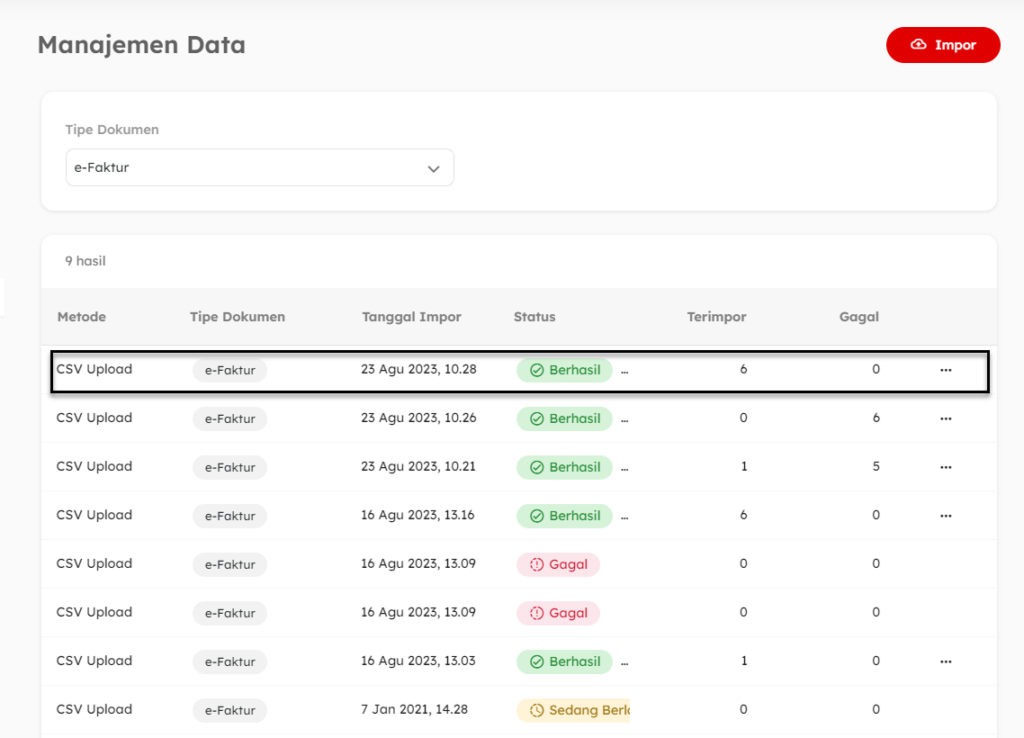1024x738 pixels.
Task: Click the date 16 Agu 2023, 13.03
Action: point(419,661)
